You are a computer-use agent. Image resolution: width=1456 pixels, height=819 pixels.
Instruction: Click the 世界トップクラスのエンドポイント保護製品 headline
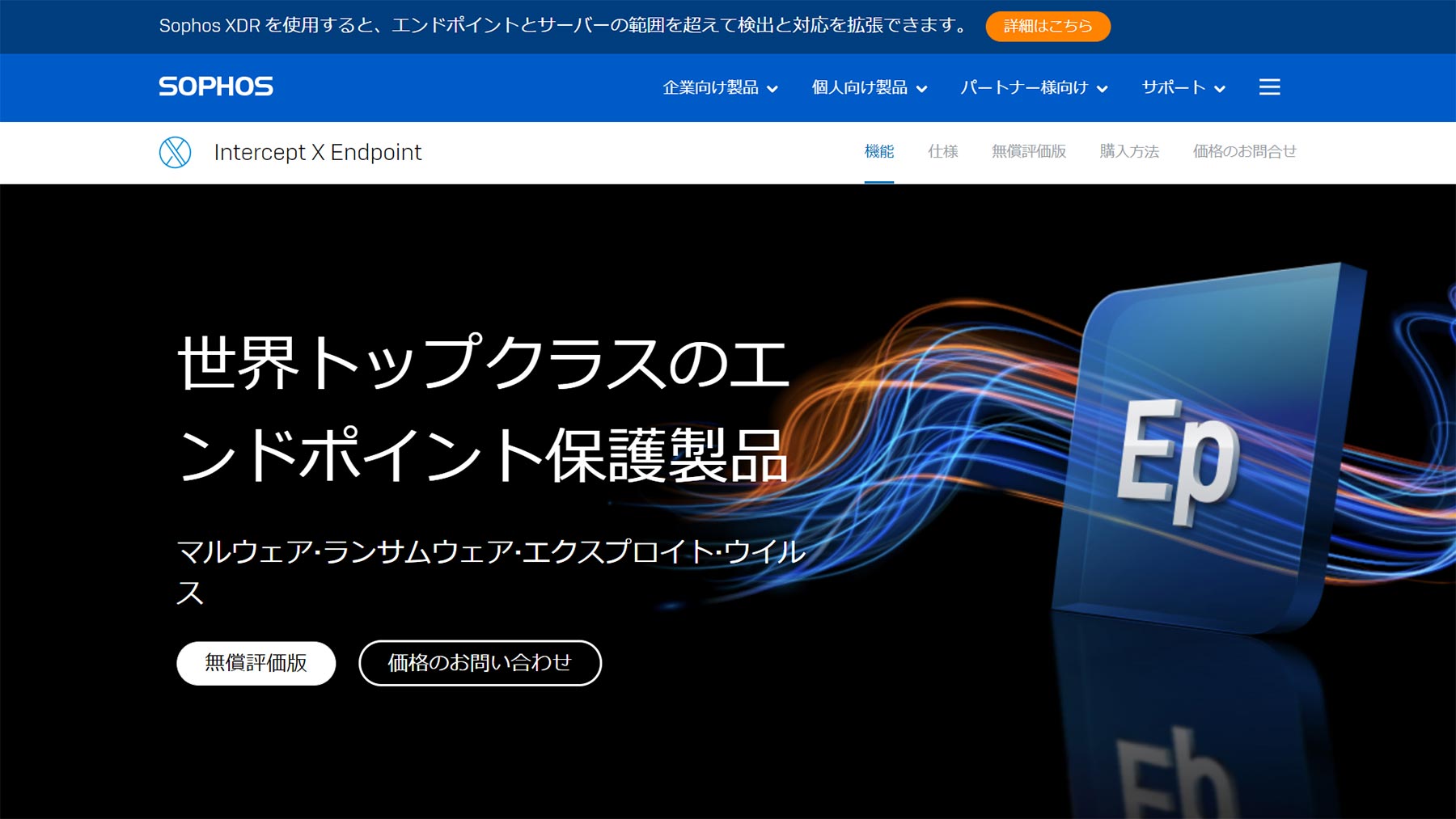(x=483, y=408)
